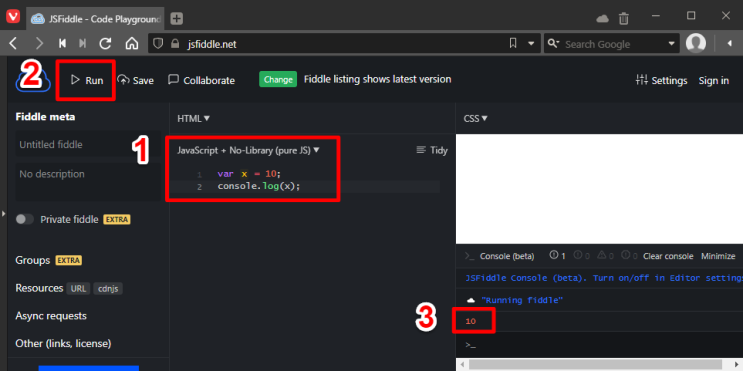
Task: Go forward with browser forward arrow
Action: click(x=39, y=44)
